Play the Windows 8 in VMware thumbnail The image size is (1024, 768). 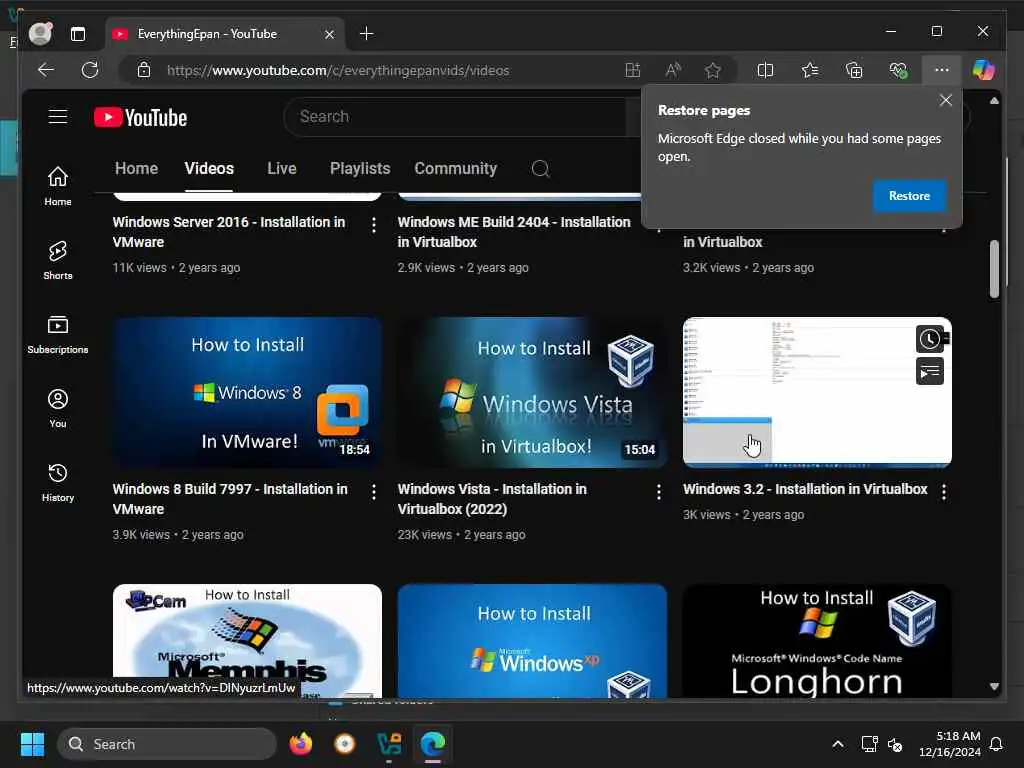tap(247, 392)
